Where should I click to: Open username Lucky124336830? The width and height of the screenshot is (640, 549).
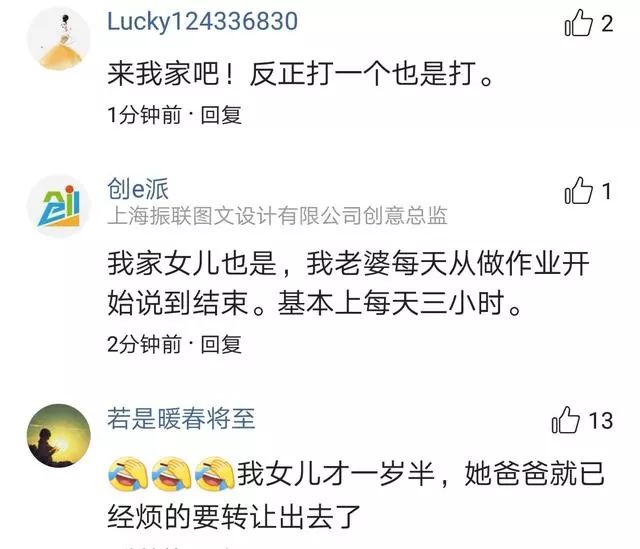click(x=202, y=22)
